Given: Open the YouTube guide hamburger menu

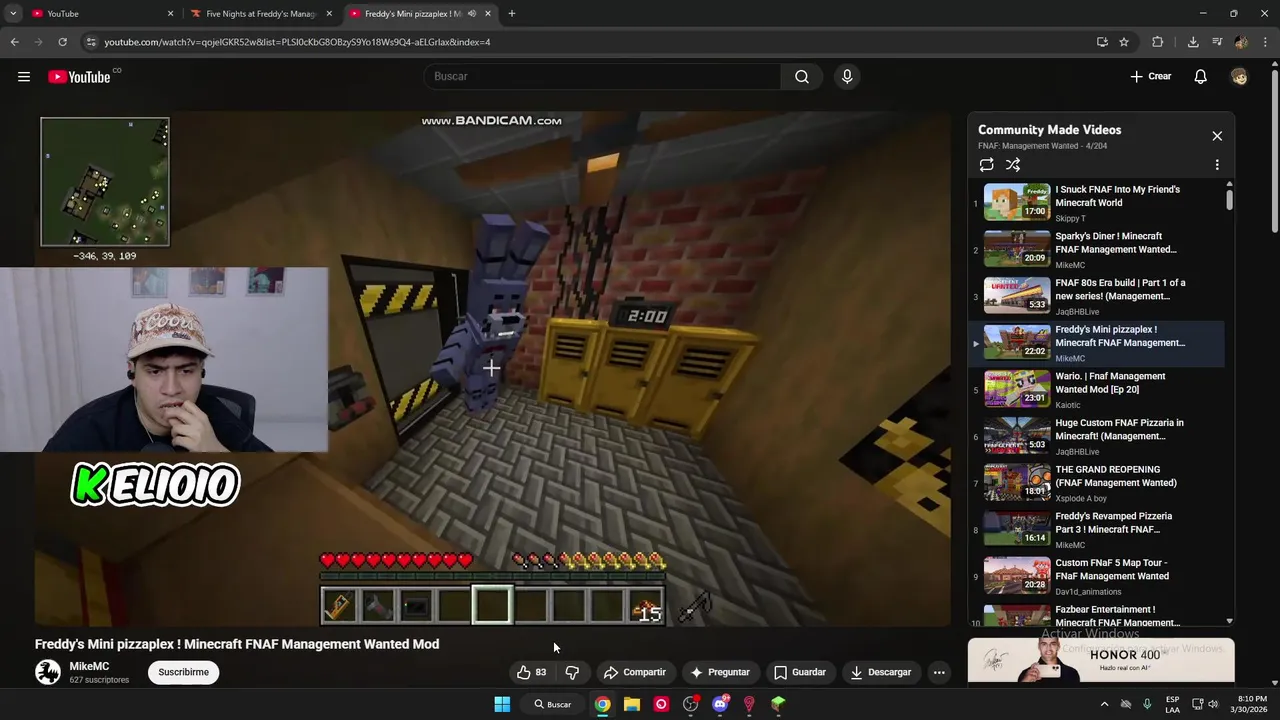Looking at the screenshot, I should [x=24, y=76].
